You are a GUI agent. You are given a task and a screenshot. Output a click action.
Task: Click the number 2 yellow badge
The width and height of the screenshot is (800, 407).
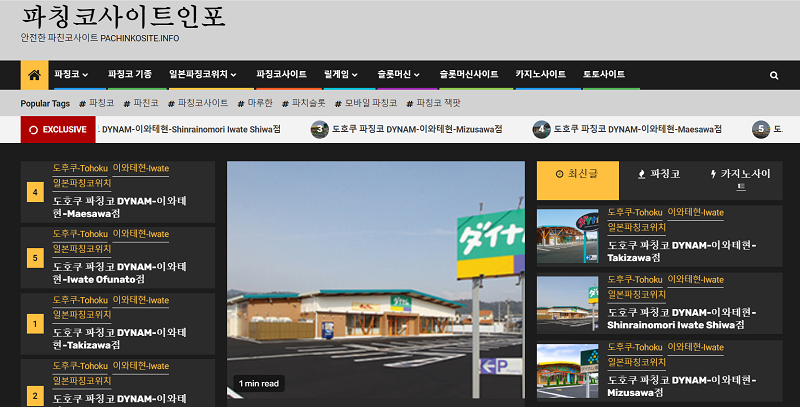(35, 396)
